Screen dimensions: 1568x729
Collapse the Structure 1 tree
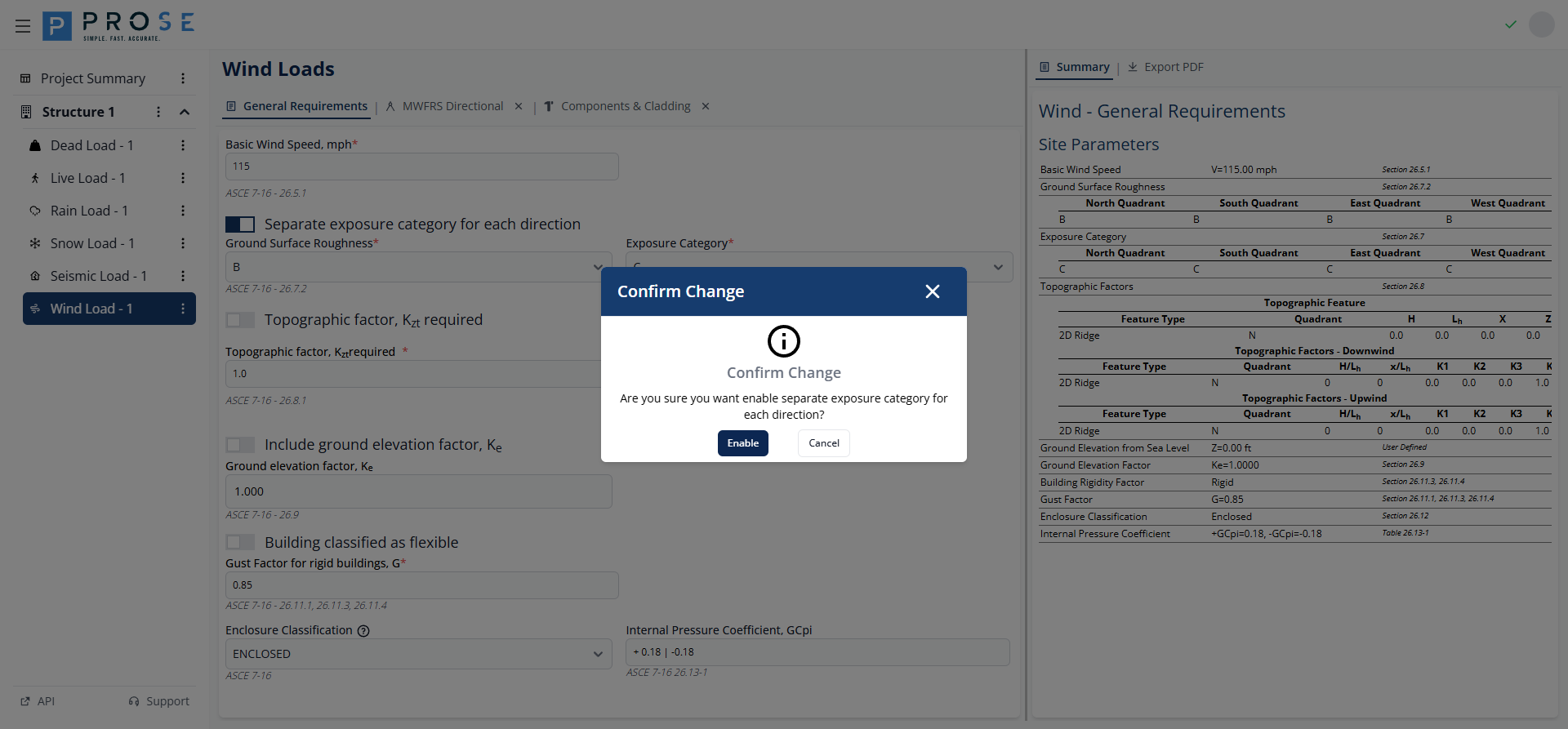point(185,112)
